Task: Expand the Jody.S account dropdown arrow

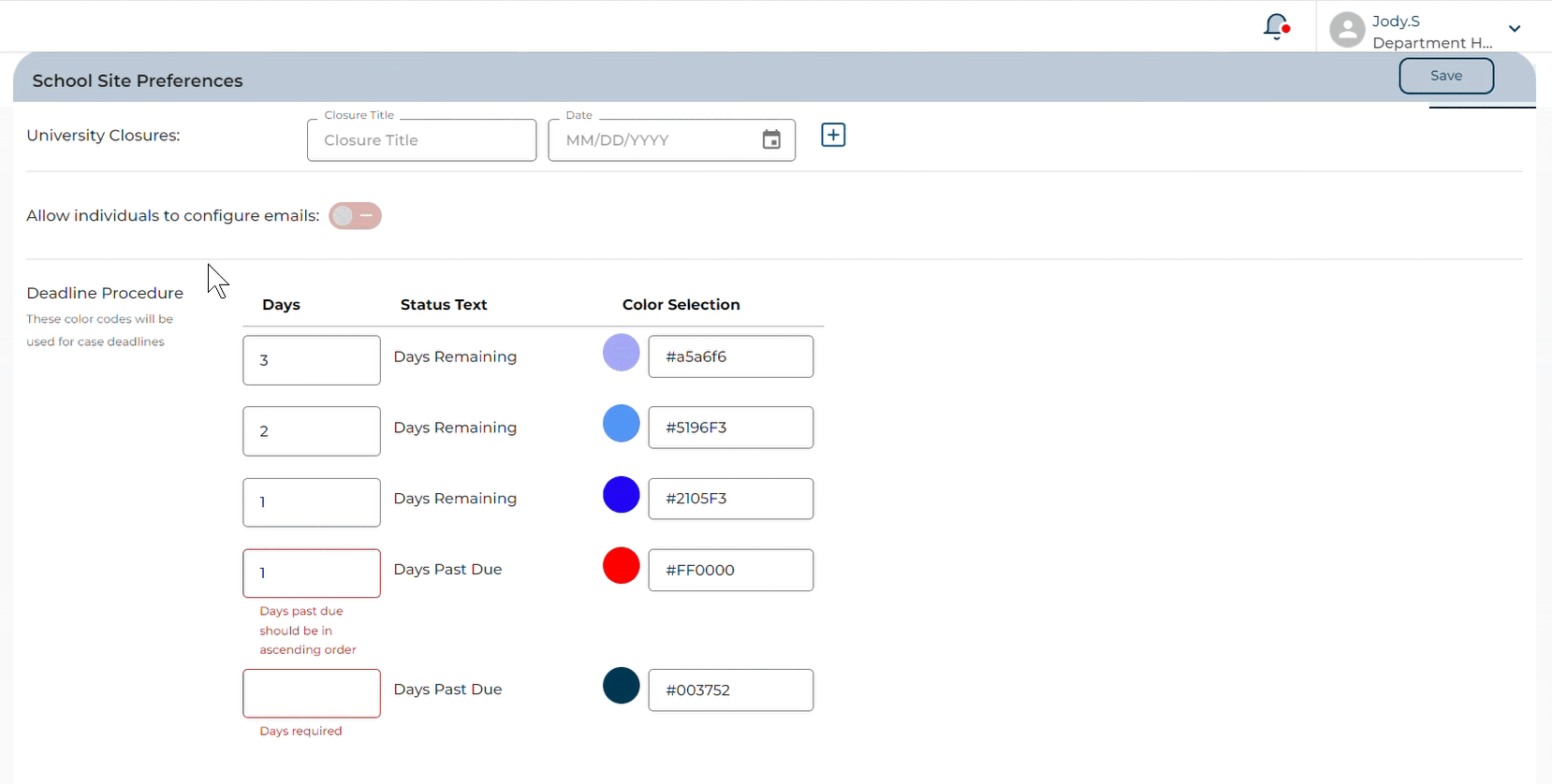Action: [1515, 29]
